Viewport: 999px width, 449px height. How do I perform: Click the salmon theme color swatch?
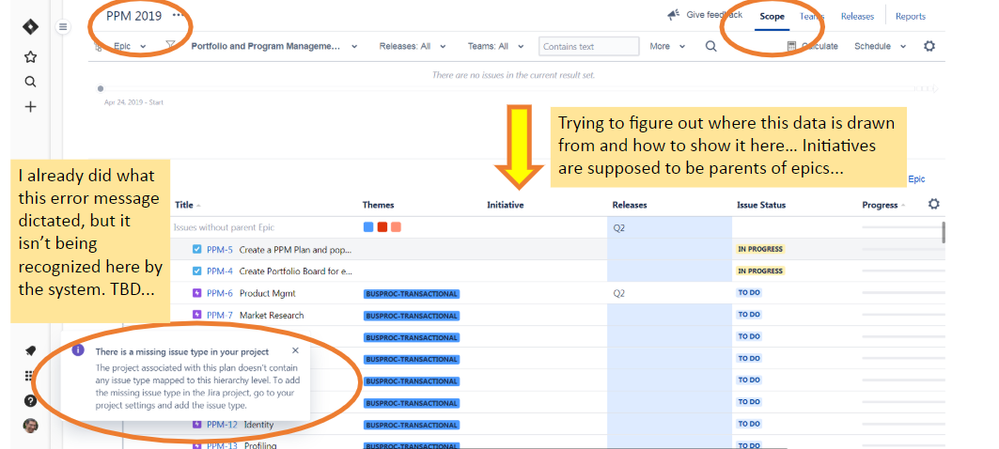tap(396, 227)
